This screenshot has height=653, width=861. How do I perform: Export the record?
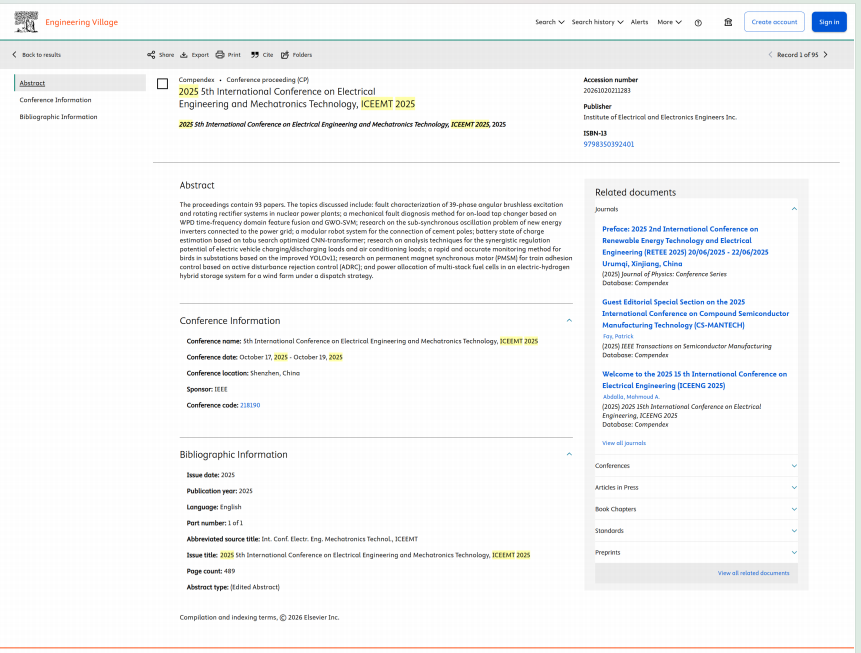(194, 55)
